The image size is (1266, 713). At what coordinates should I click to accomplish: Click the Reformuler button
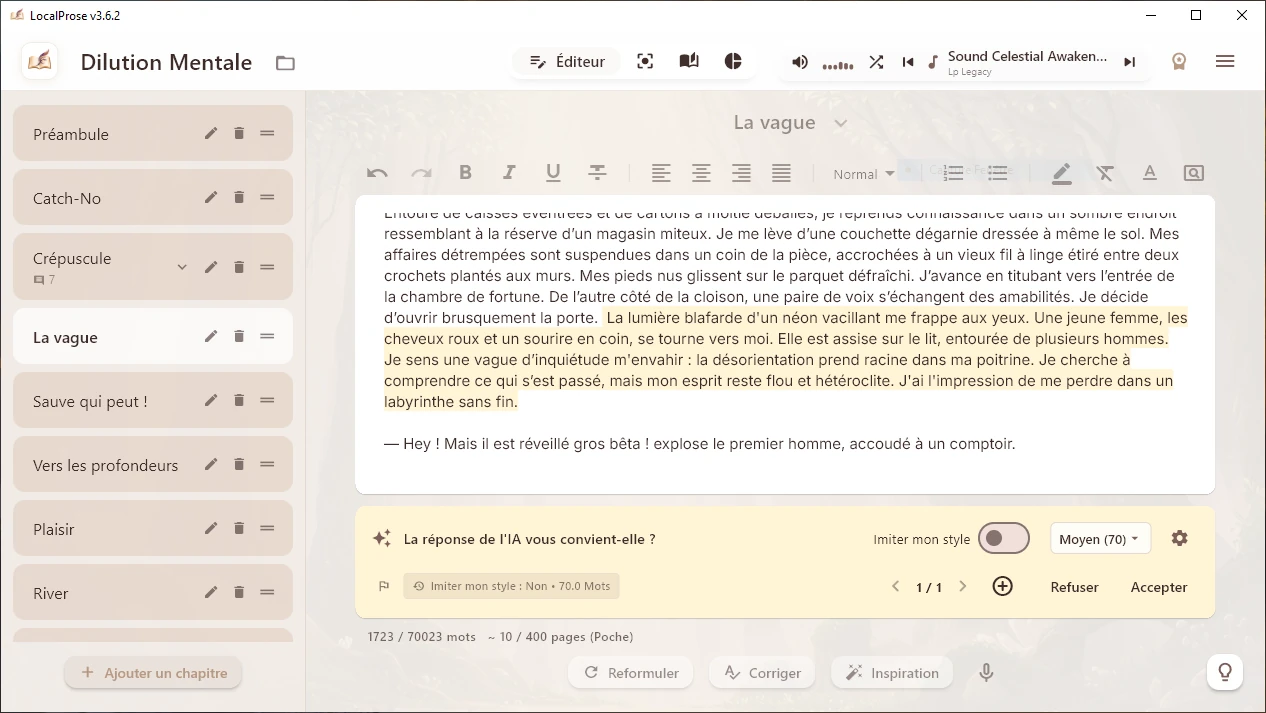tap(632, 673)
